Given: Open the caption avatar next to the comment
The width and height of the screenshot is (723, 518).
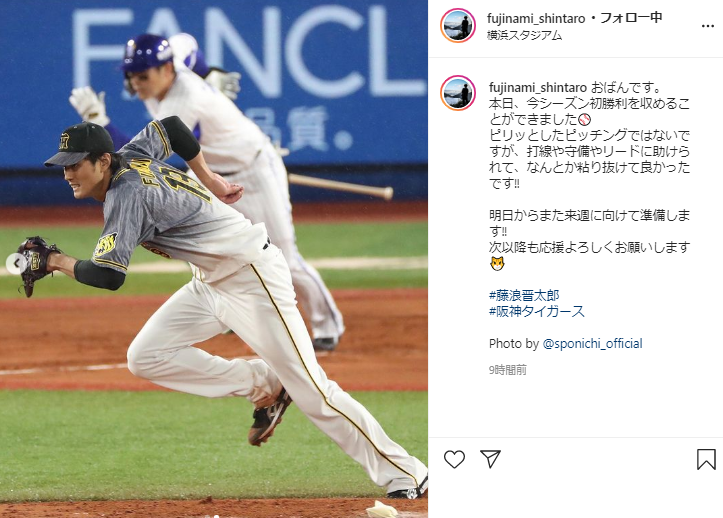Looking at the screenshot, I should 457,93.
